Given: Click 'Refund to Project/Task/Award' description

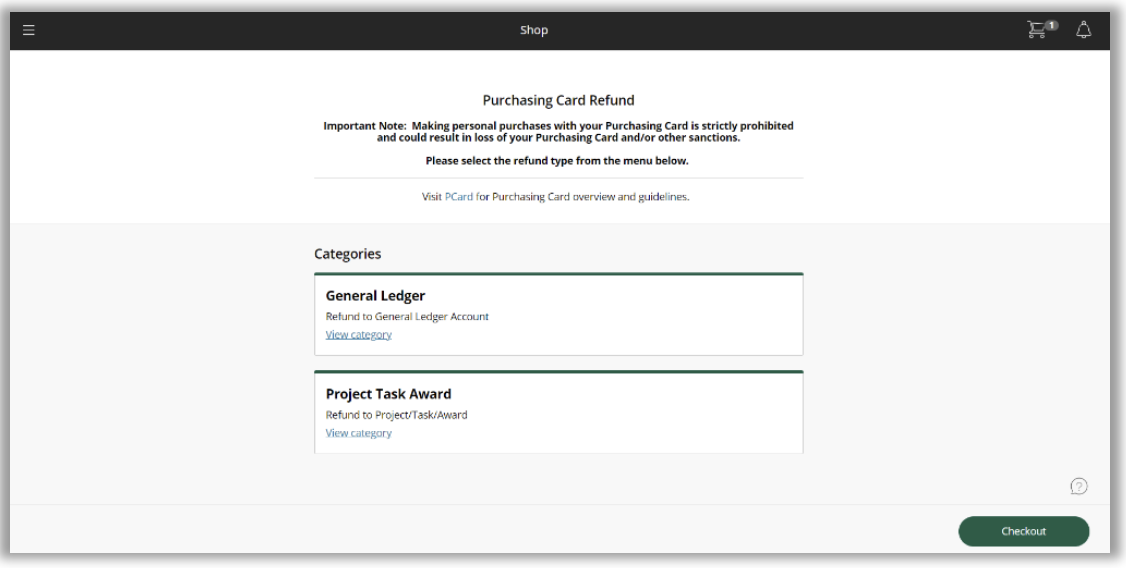Looking at the screenshot, I should (396, 415).
